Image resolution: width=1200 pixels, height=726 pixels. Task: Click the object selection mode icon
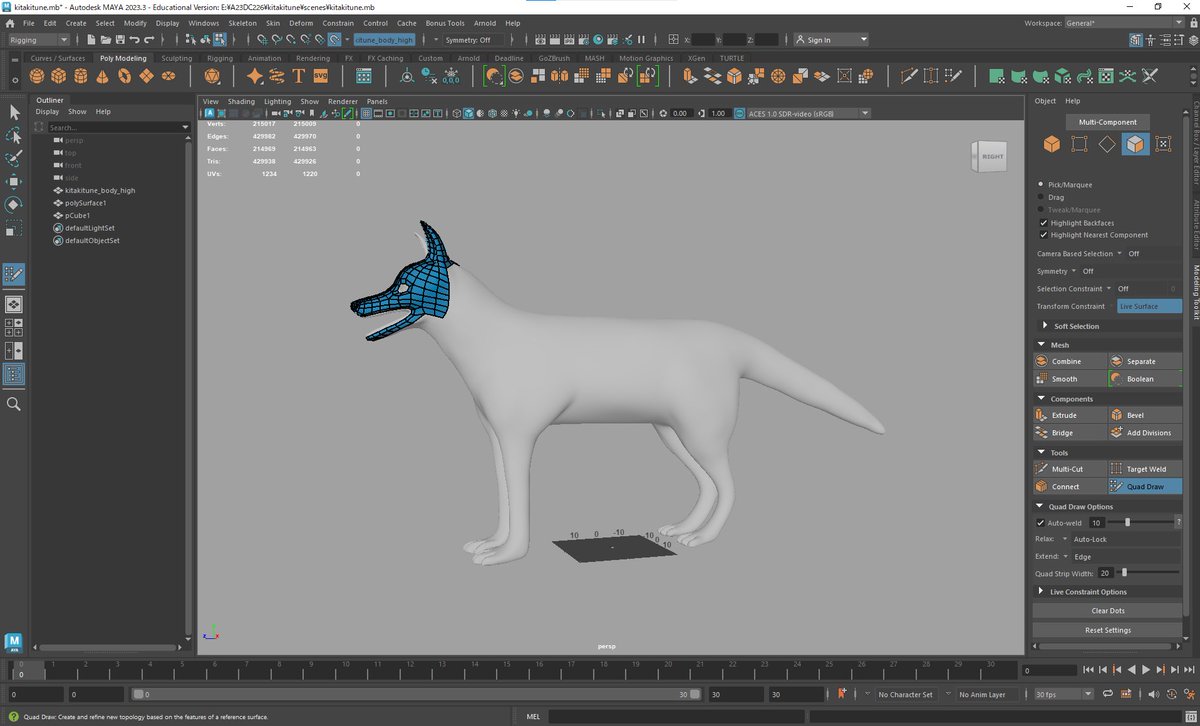[x=1051, y=144]
